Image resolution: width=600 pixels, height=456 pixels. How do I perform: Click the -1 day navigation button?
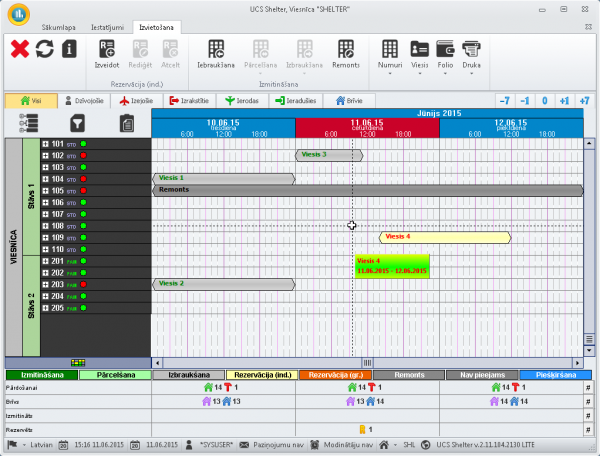tap(525, 101)
